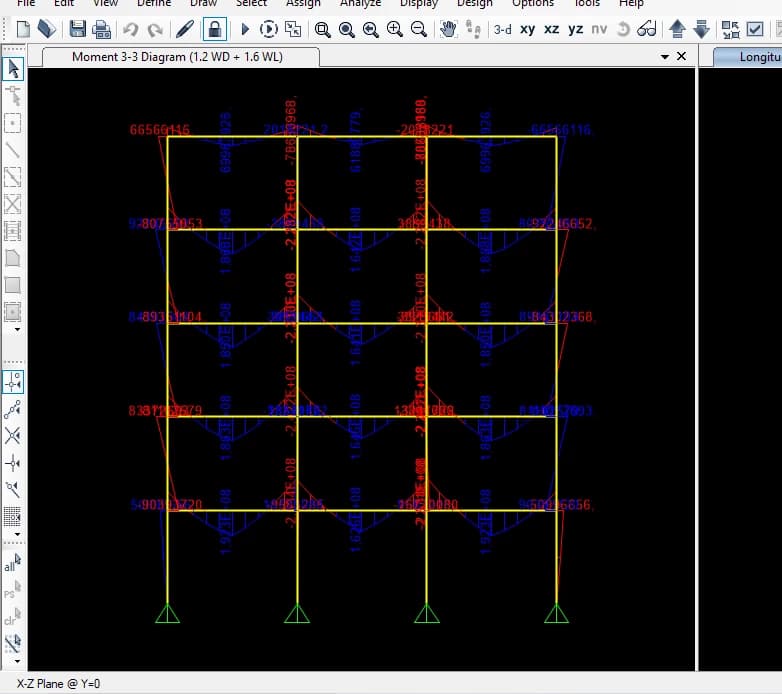Toggle the model lock padlock
Screen dimensions: 782x694
(215, 29)
